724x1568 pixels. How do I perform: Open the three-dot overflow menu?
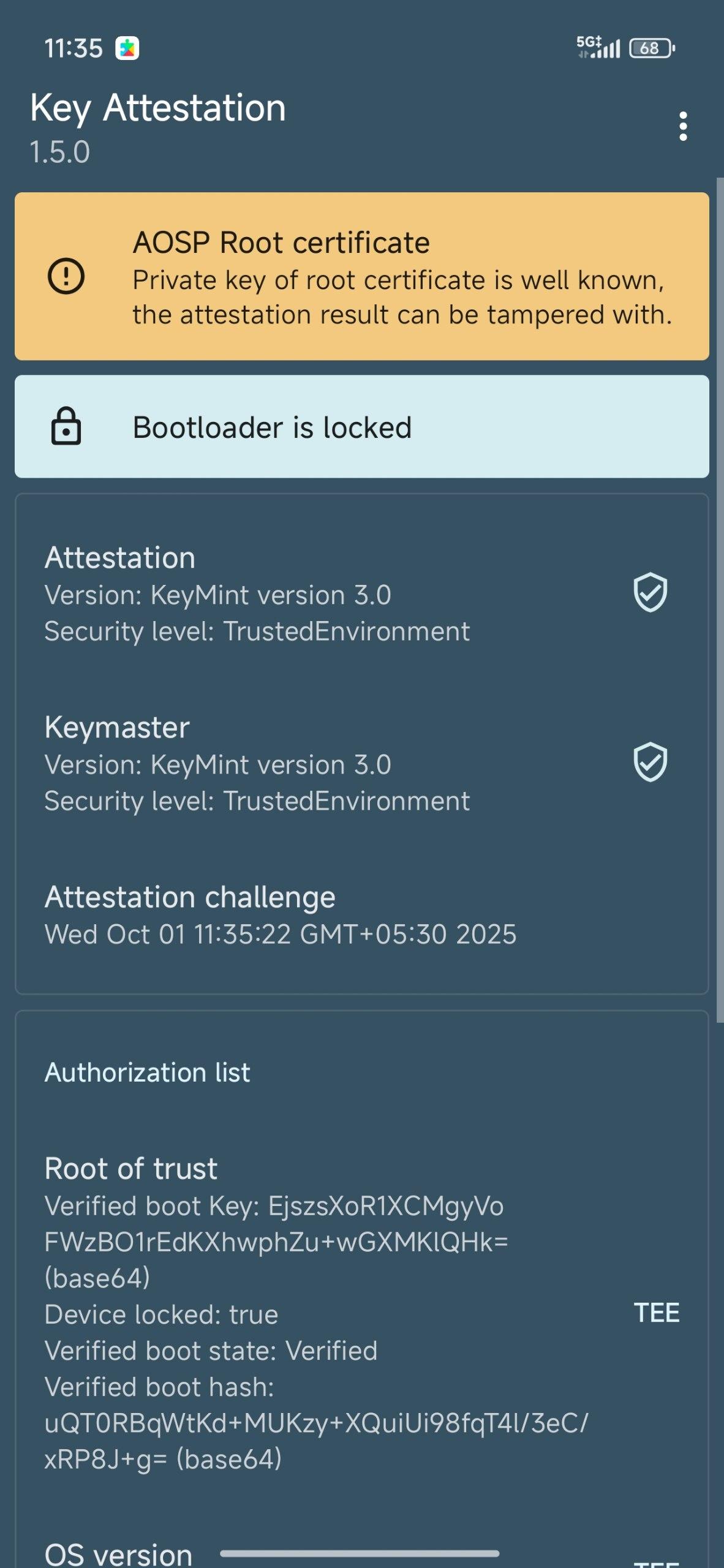[683, 126]
